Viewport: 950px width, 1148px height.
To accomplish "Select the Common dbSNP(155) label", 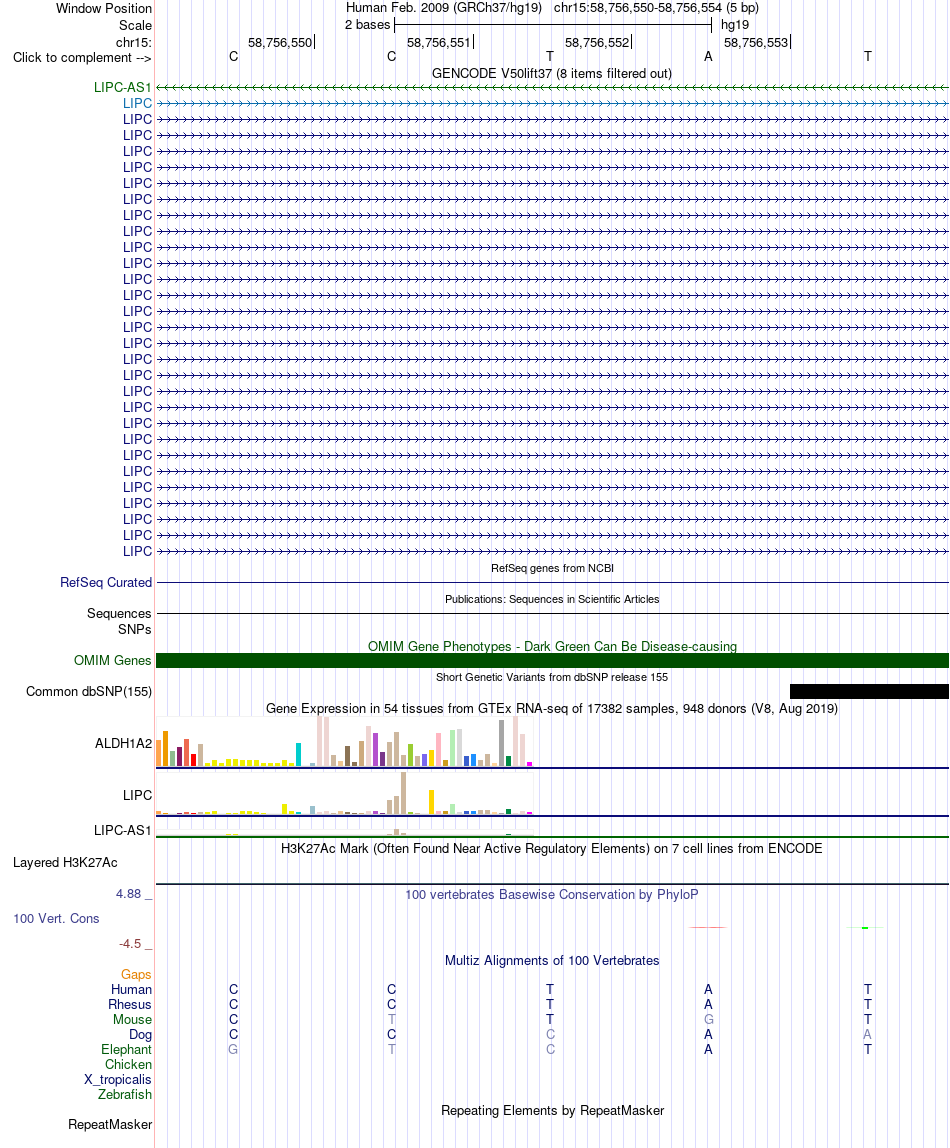I will click(x=89, y=691).
